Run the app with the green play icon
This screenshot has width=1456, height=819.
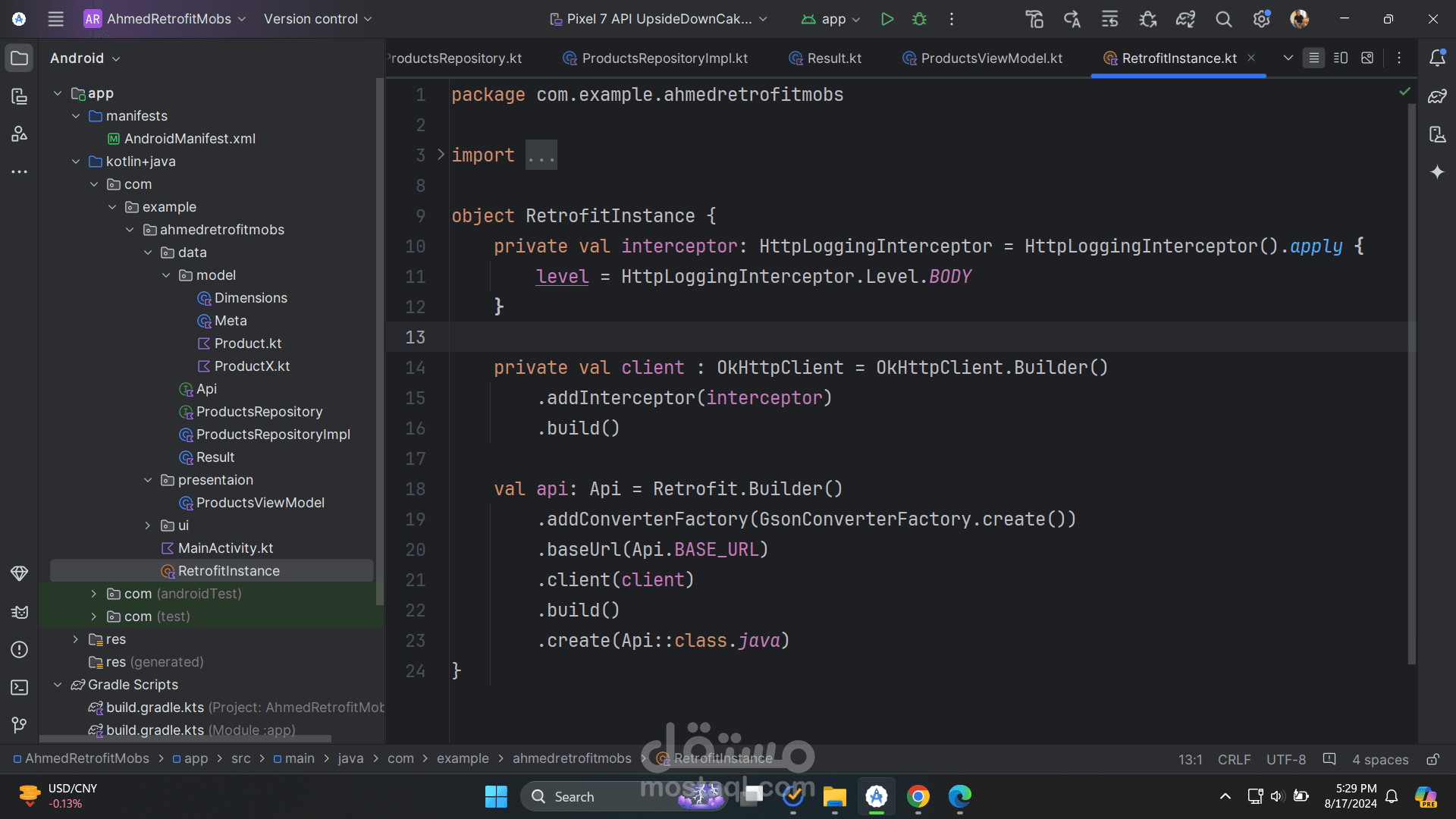(x=886, y=19)
